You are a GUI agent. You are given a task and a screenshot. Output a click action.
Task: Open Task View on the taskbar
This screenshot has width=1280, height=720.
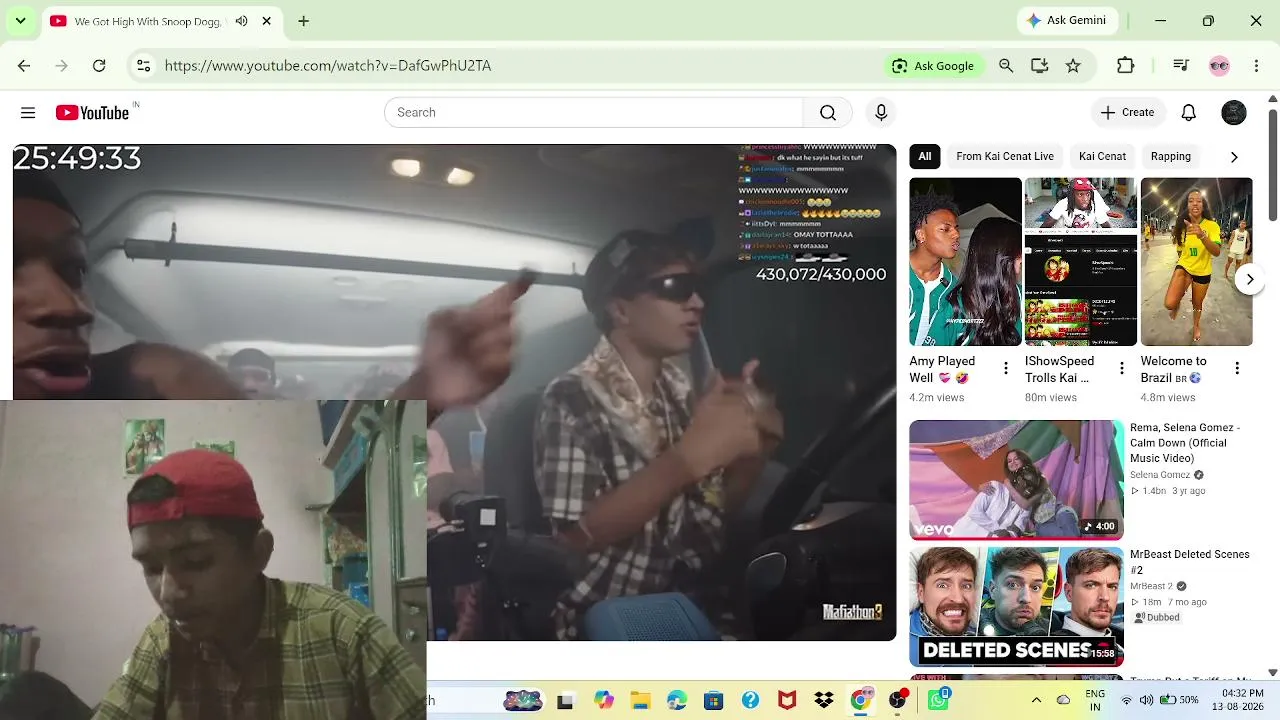[x=565, y=701]
